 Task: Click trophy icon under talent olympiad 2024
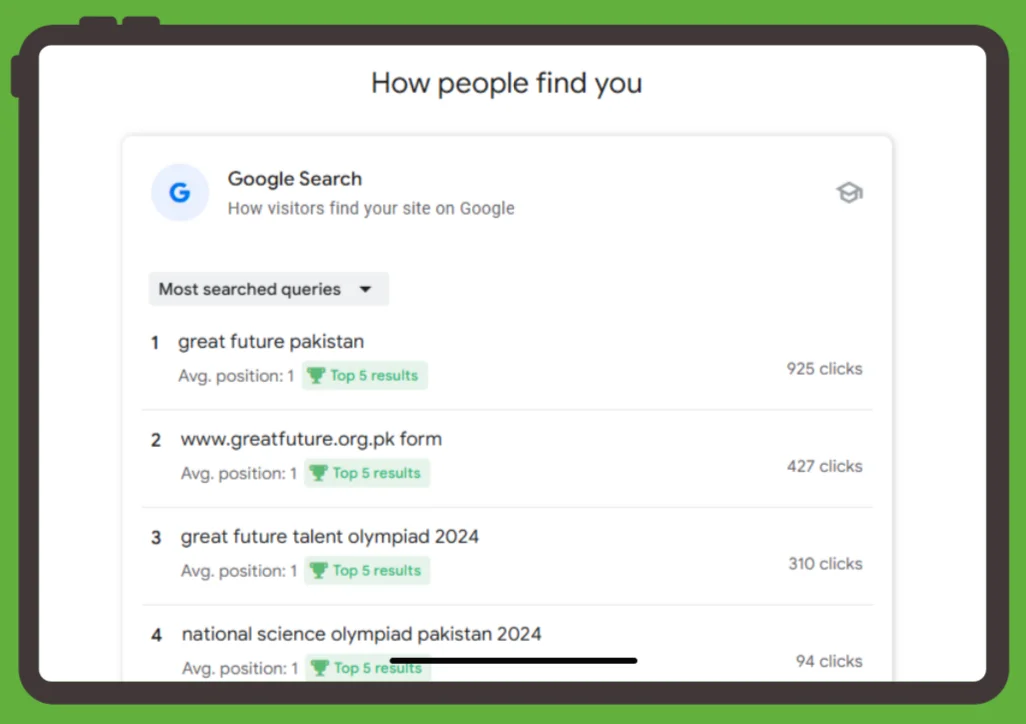tap(319, 571)
